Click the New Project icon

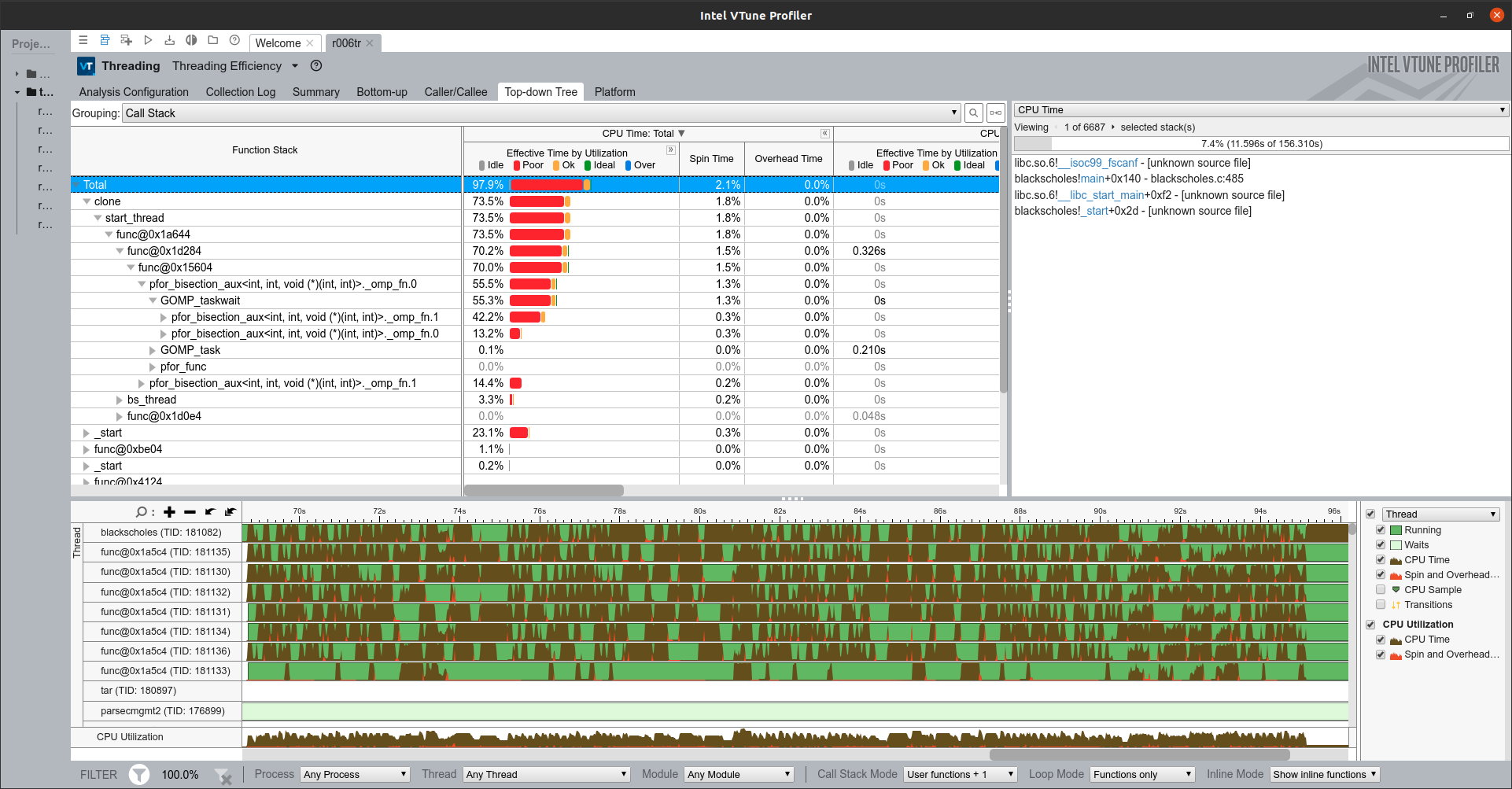pyautogui.click(x=126, y=40)
